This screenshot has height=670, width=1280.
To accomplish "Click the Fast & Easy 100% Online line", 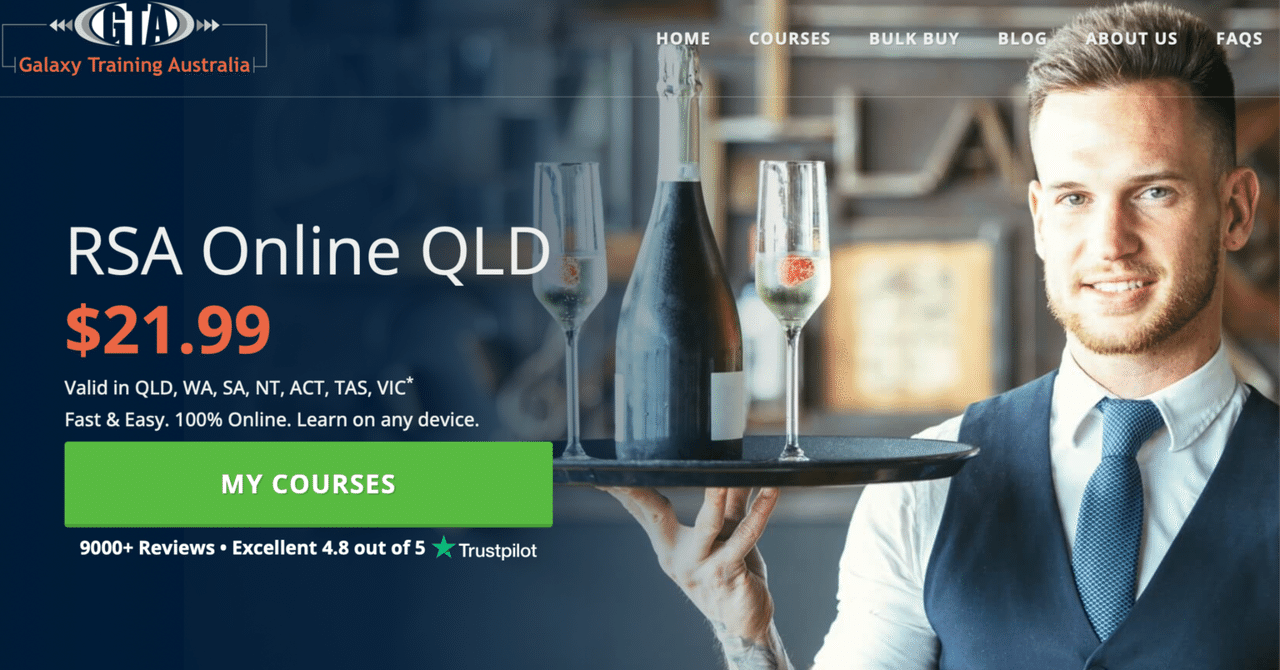I will (x=272, y=420).
